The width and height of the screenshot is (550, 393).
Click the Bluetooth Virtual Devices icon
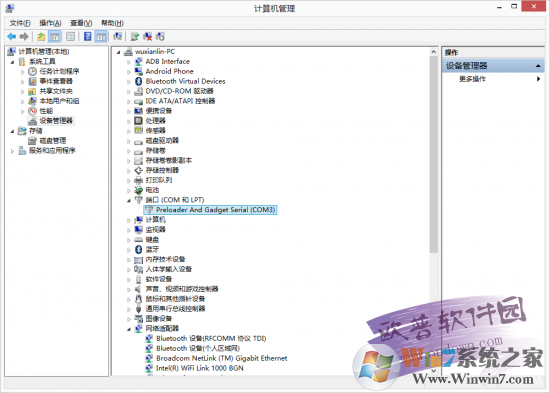[139, 81]
